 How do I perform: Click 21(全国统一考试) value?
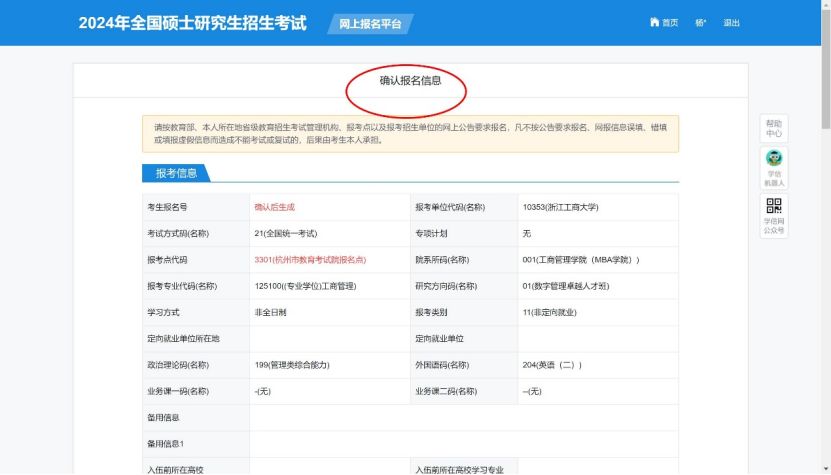[286, 233]
